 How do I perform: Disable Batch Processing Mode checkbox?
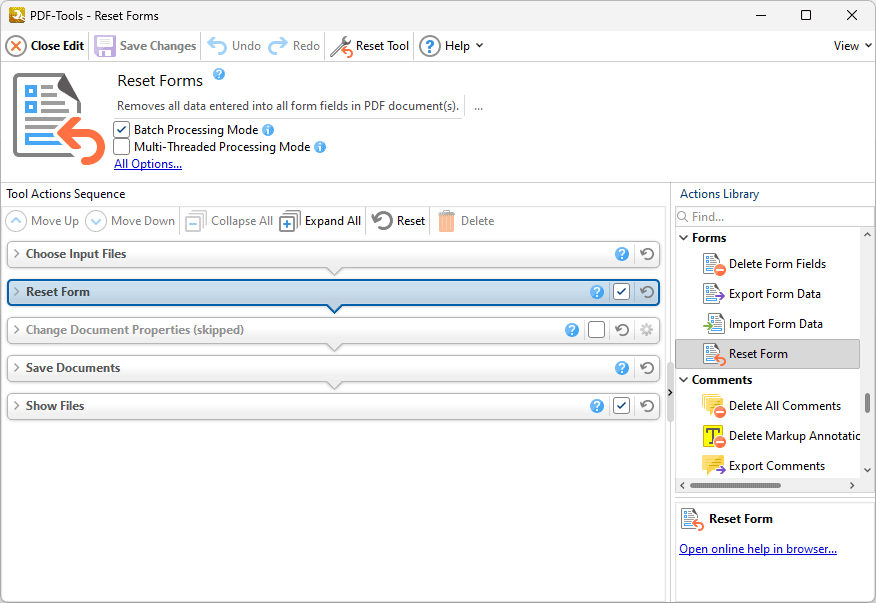tap(122, 130)
